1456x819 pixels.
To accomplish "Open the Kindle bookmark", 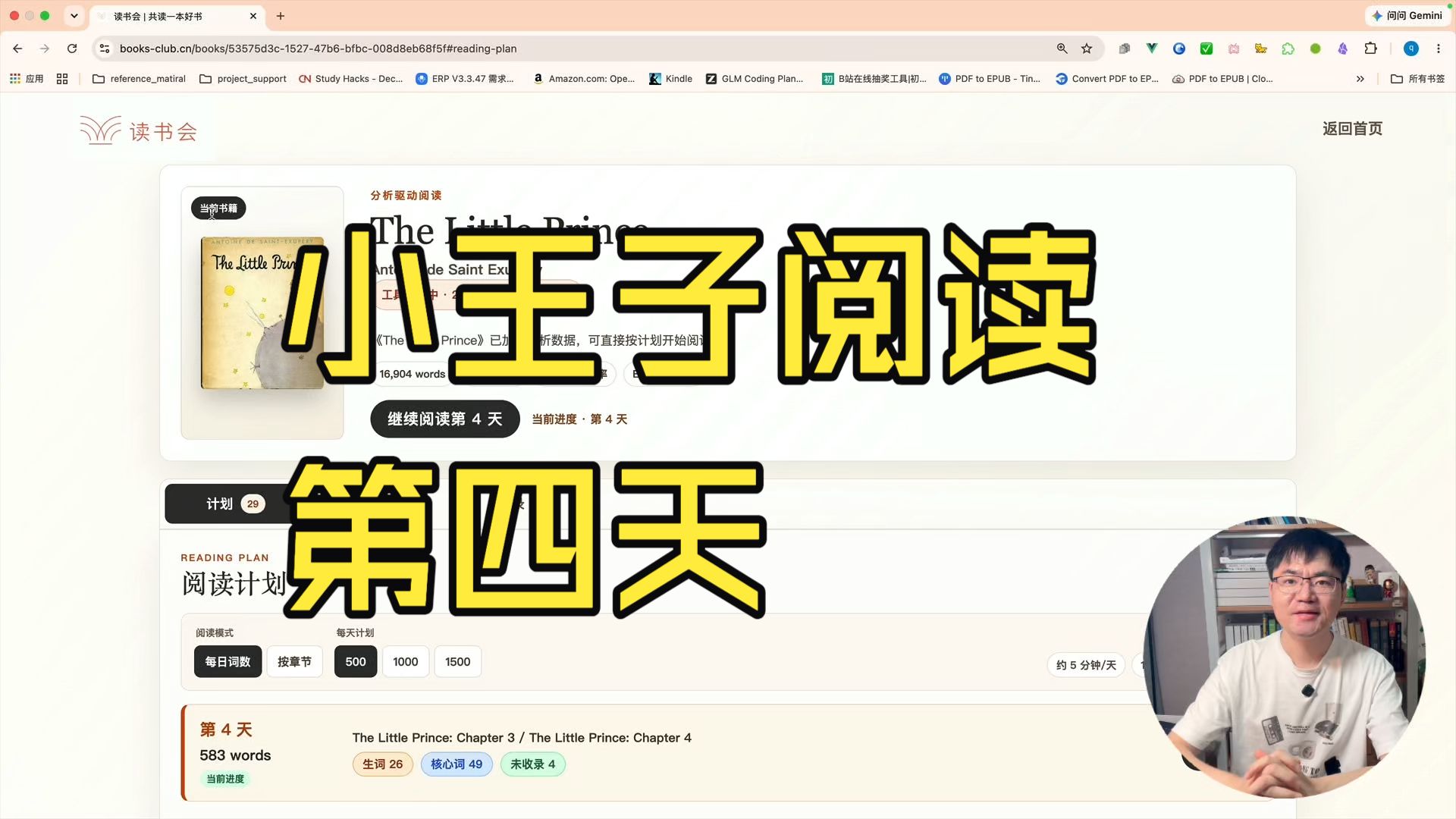I will (670, 79).
